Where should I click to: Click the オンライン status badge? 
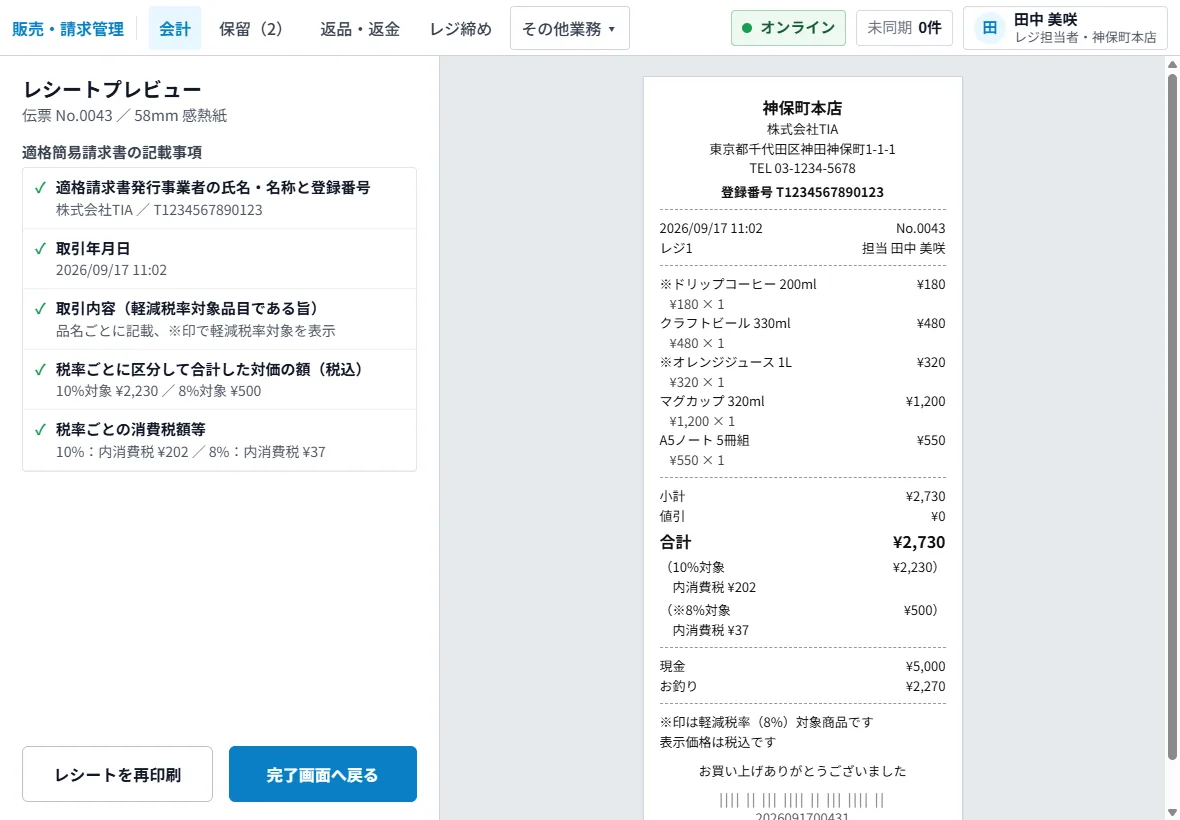(788, 28)
